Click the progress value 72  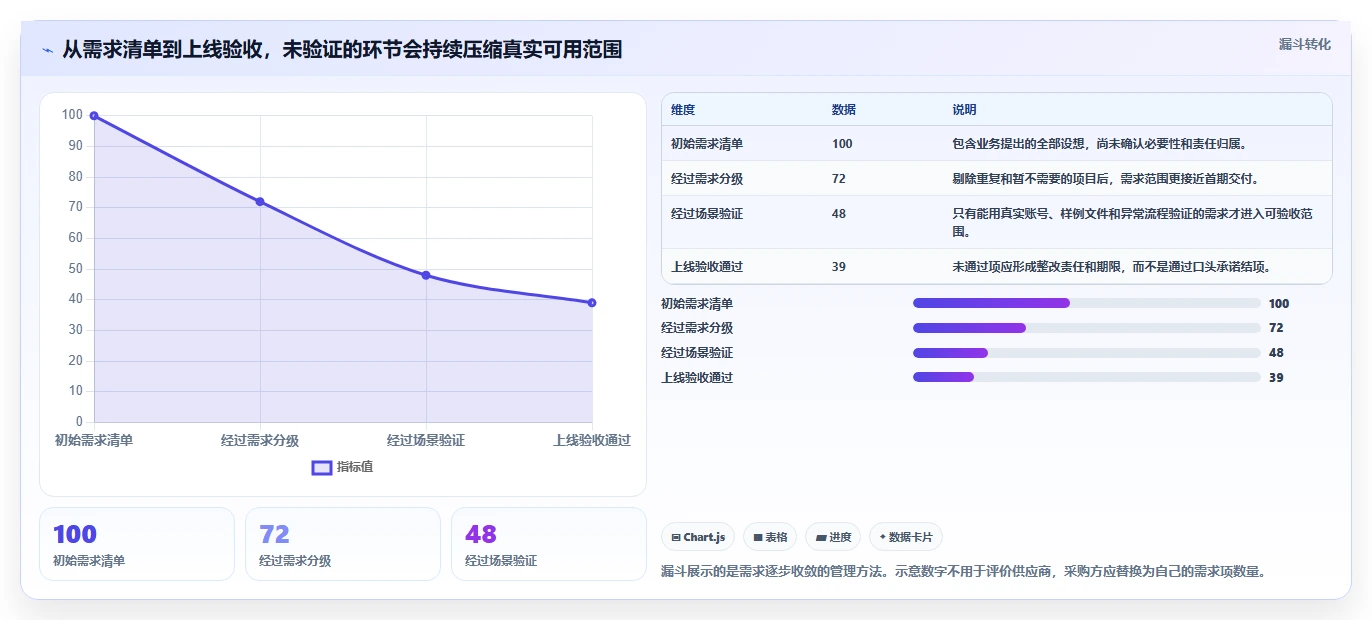click(1276, 328)
